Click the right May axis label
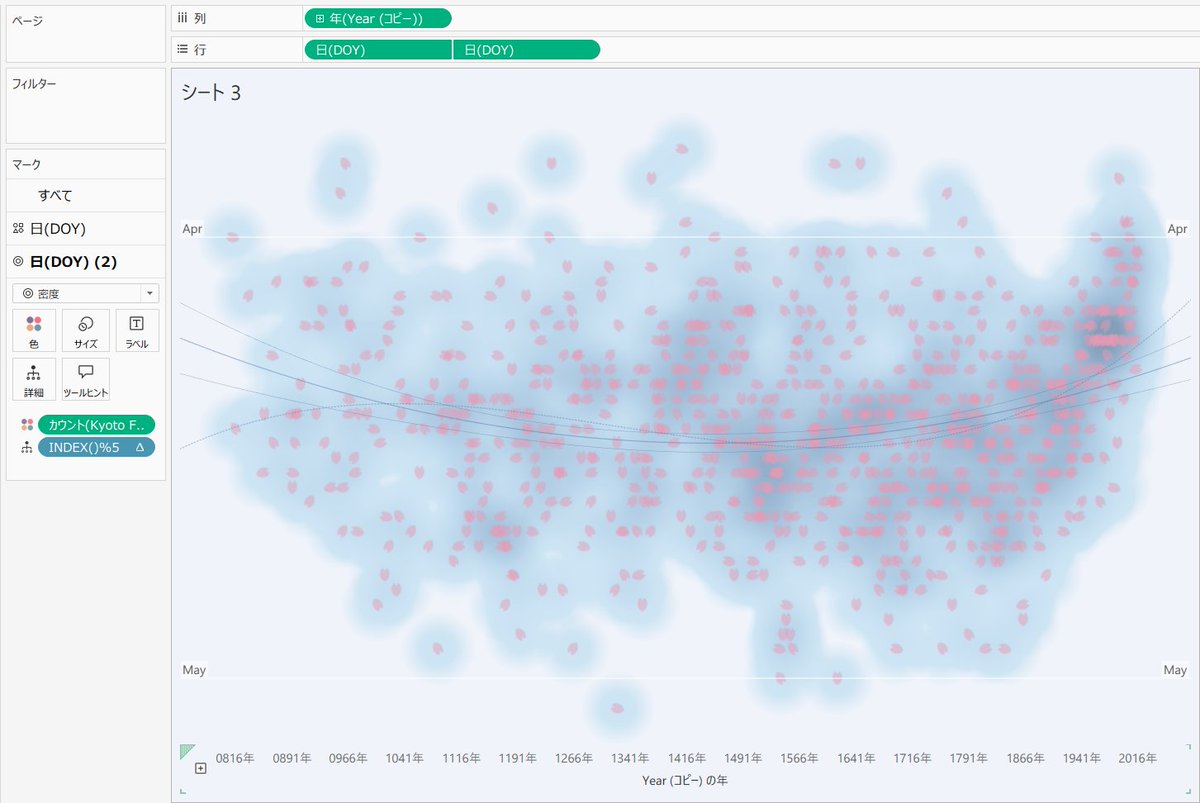 tap(1175, 670)
